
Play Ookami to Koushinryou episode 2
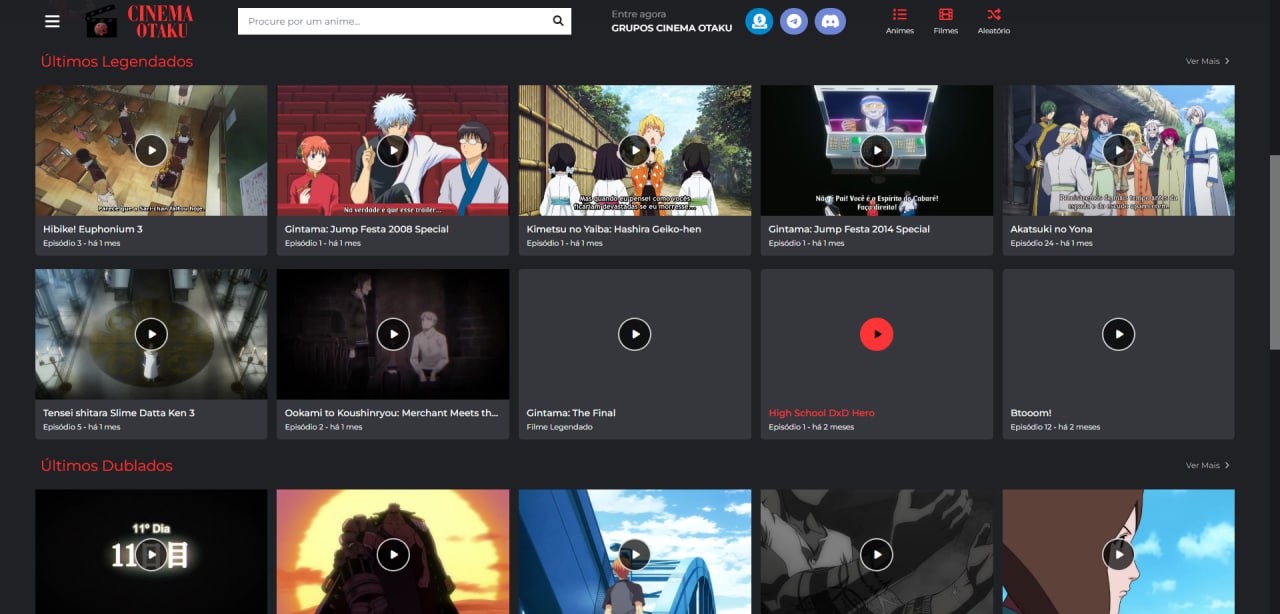(x=393, y=334)
